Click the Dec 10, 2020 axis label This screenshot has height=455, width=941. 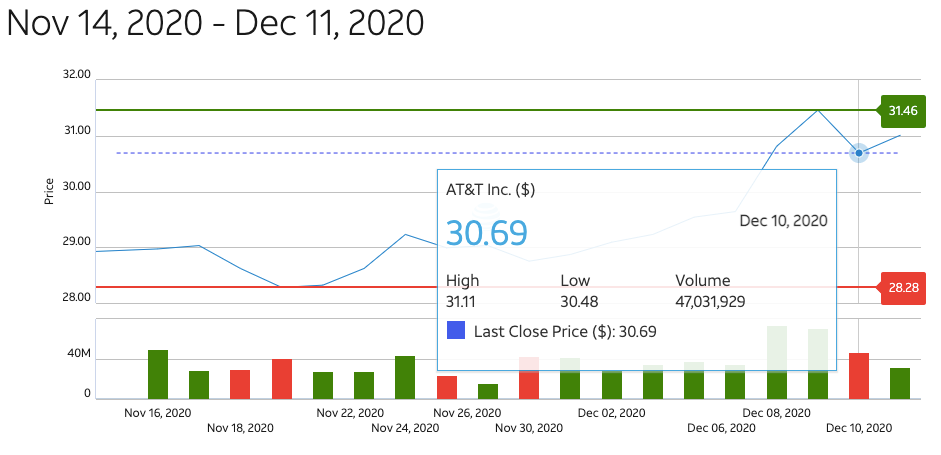click(x=858, y=428)
